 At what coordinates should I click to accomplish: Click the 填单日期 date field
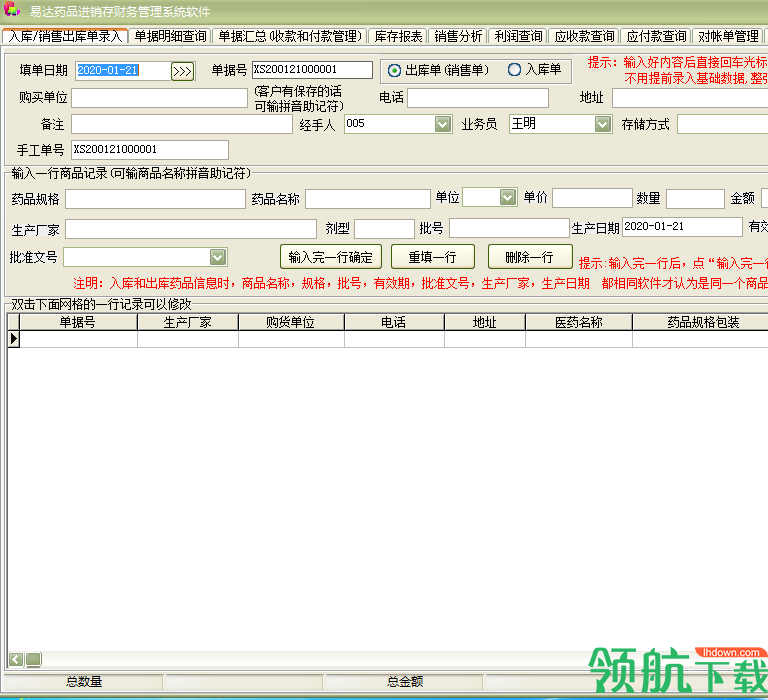(123, 71)
